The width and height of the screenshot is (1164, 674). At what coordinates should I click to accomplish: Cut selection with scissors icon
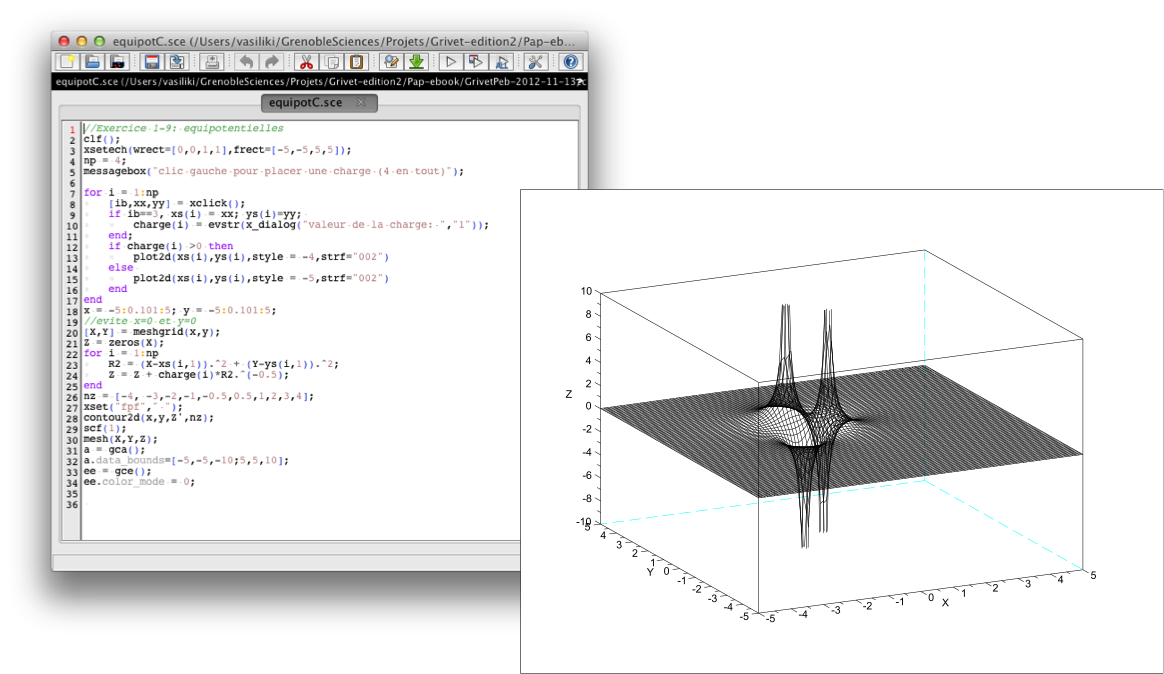306,62
